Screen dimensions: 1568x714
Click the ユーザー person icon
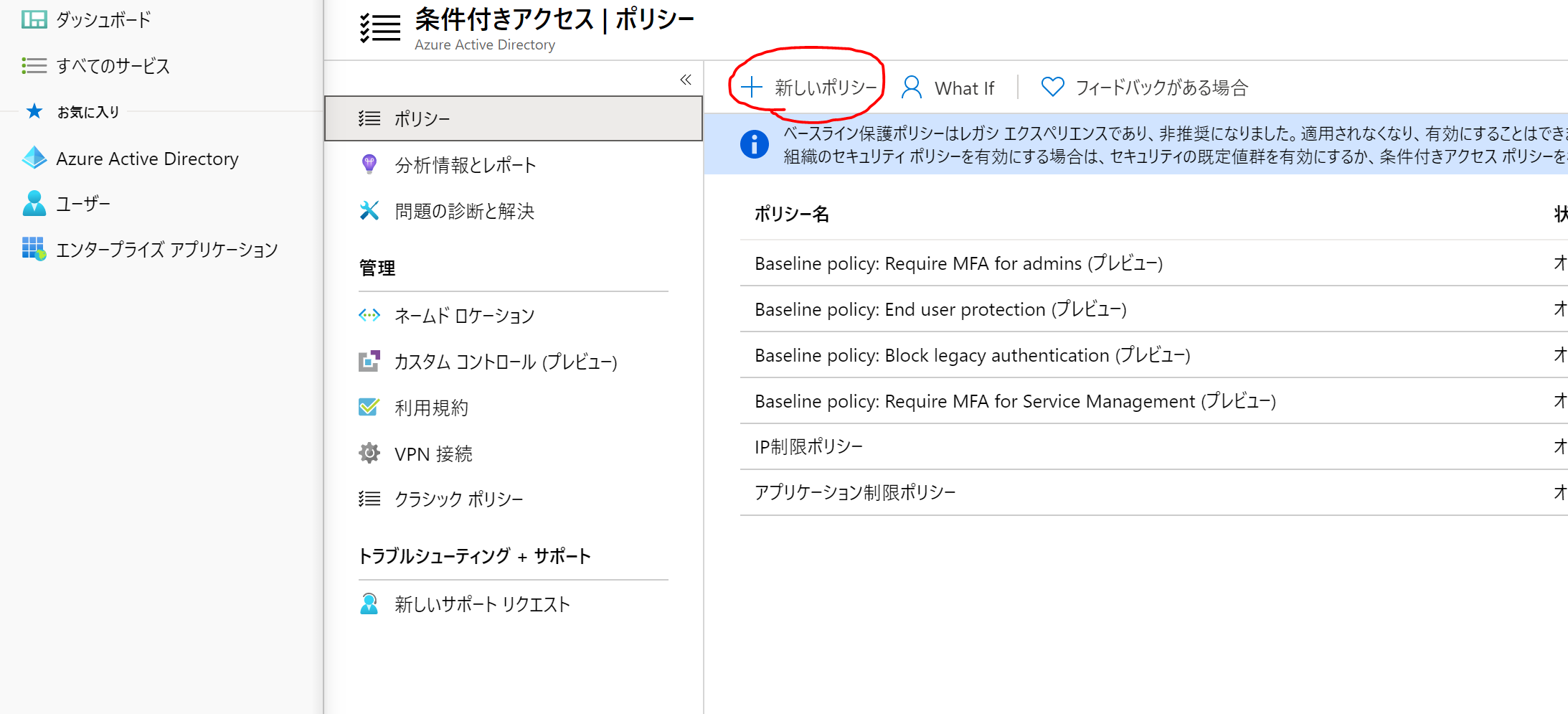pos(34,204)
